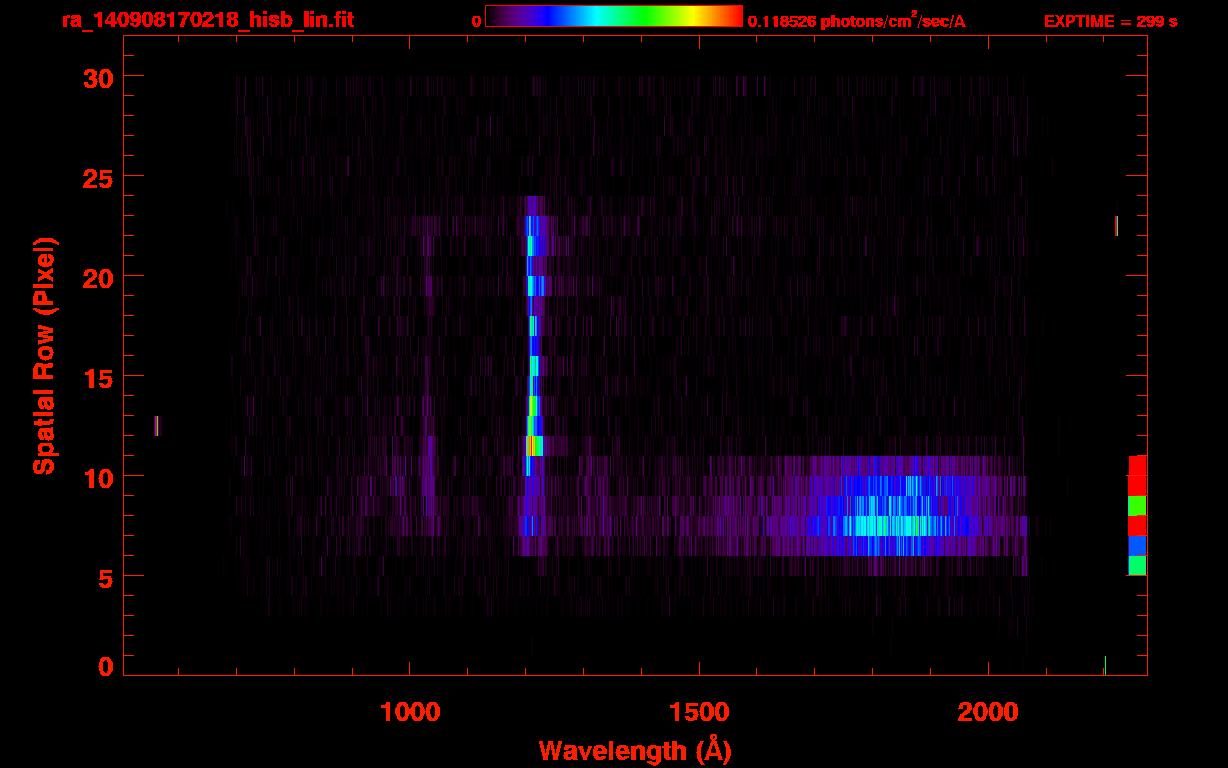Viewport: 1228px width, 768px height.
Task: Select the EXPTIME = 299 s text
Action: (1110, 21)
